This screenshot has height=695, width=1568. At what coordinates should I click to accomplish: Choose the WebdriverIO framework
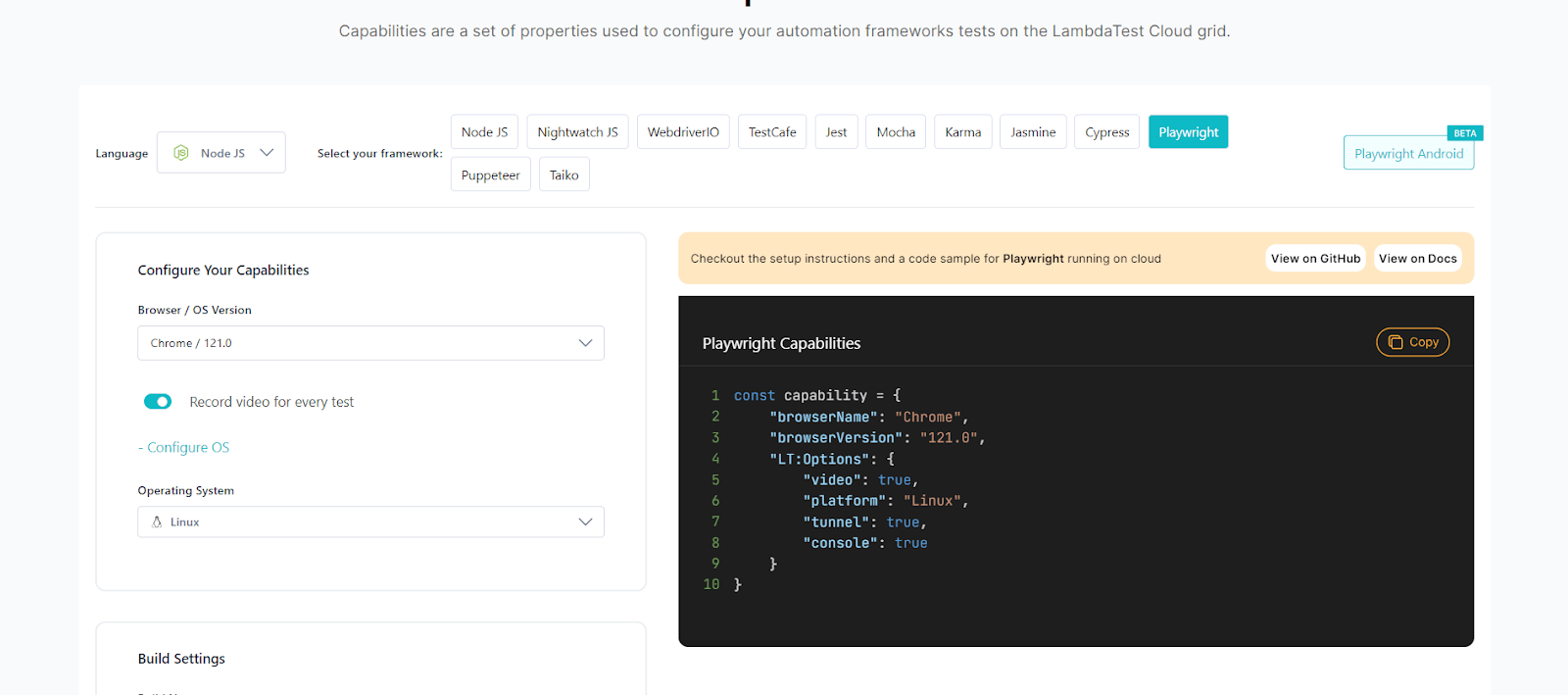(x=683, y=132)
